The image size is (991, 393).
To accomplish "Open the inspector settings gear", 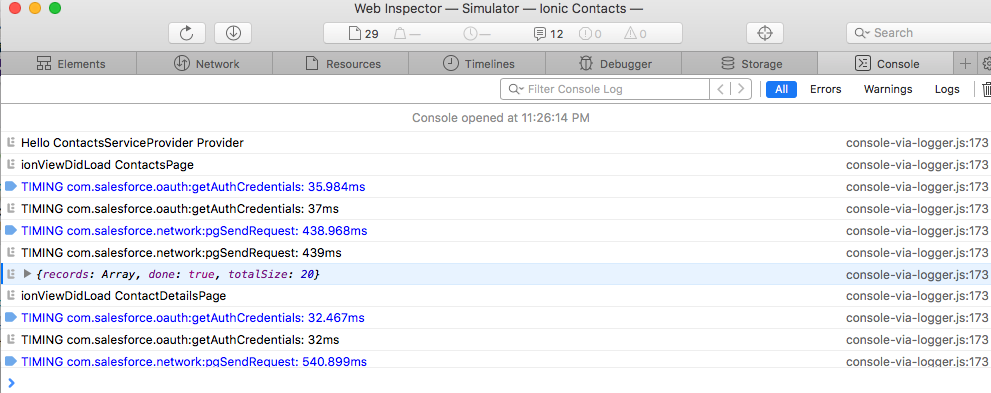I will coord(986,64).
